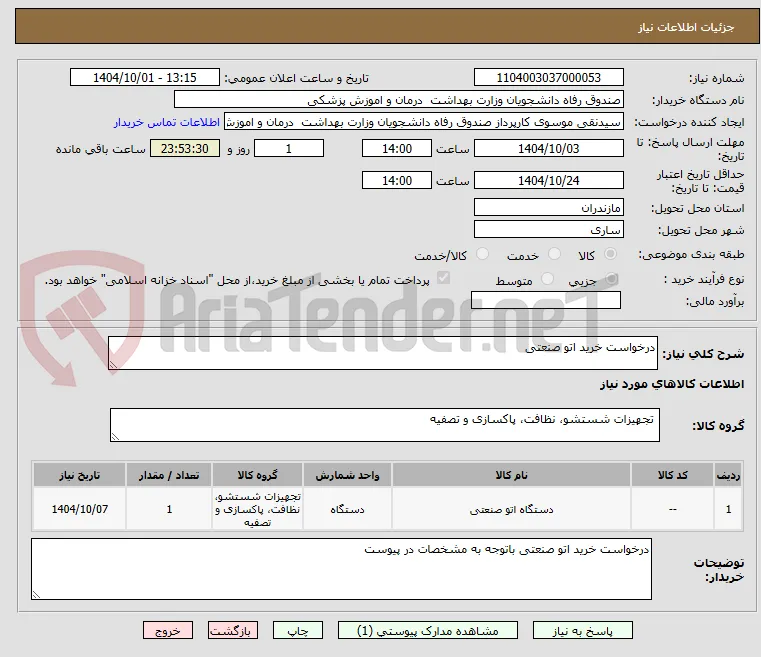Click the price validity date 1404/10/24
The image size is (761, 657).
pyautogui.click(x=549, y=181)
